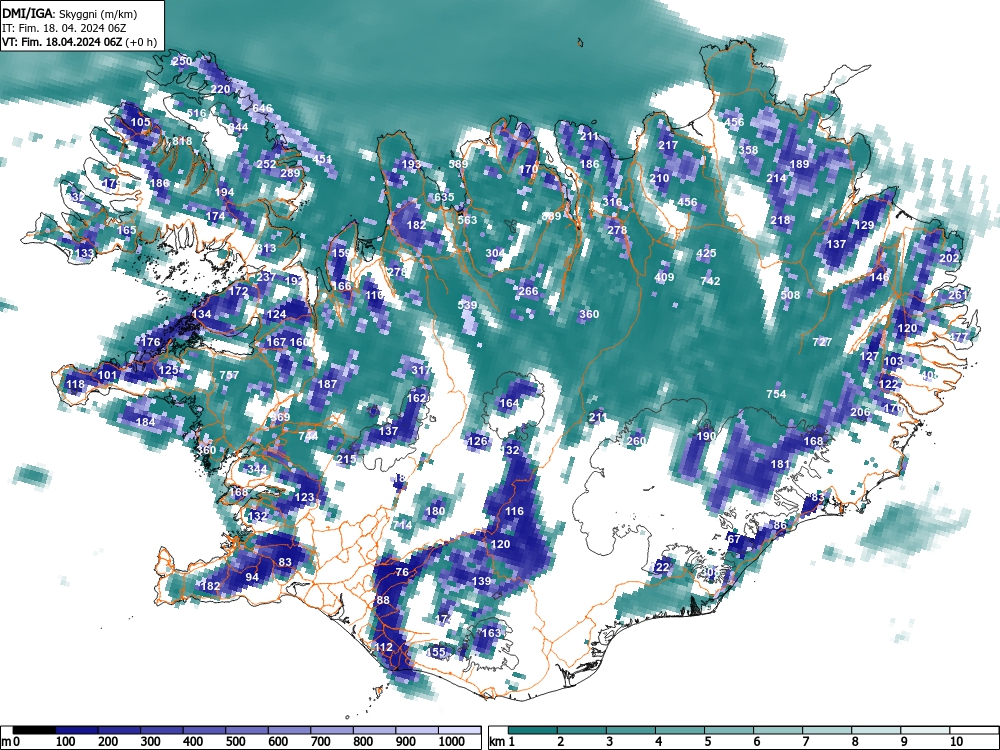Click the visibility value 187
Image resolution: width=1000 pixels, height=750 pixels.
(327, 384)
